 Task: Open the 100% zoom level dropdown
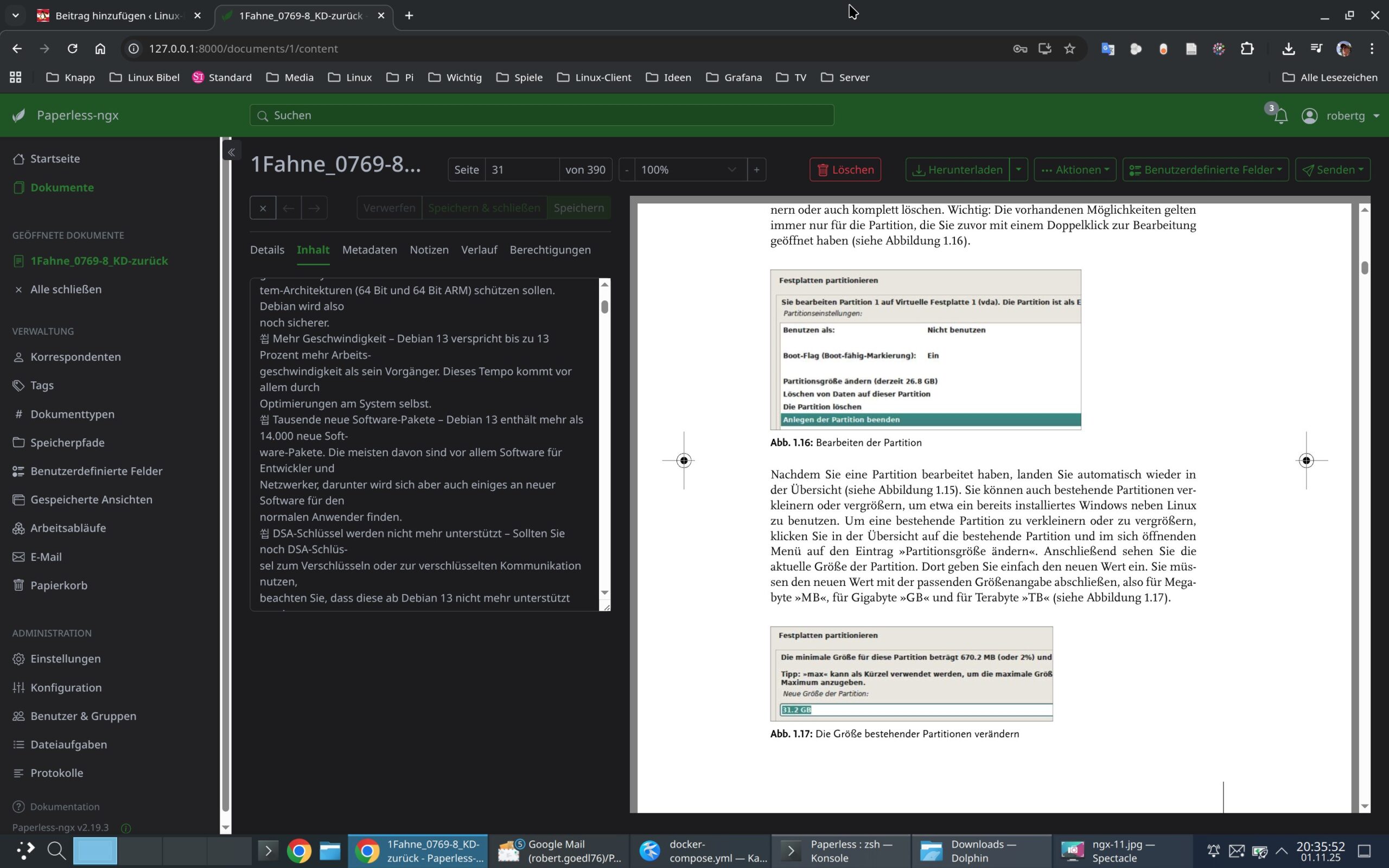click(x=688, y=170)
